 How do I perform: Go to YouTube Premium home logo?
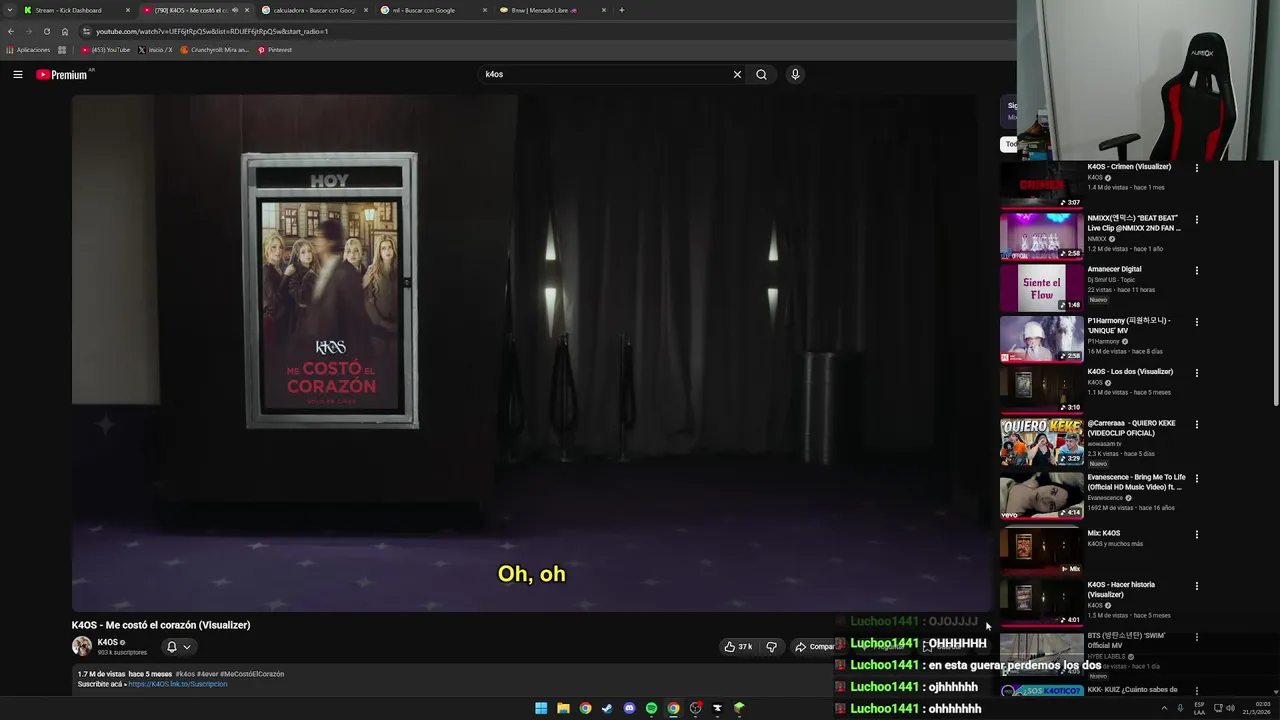coord(62,75)
